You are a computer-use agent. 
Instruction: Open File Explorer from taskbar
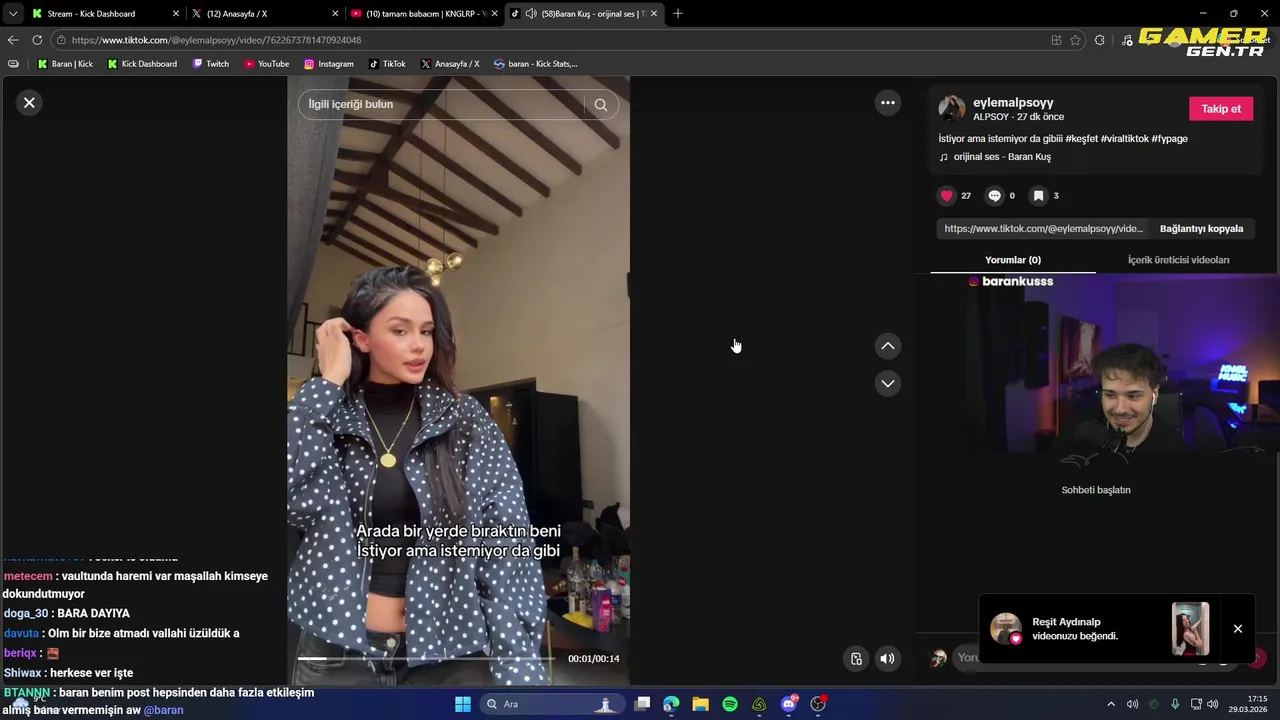pos(700,704)
